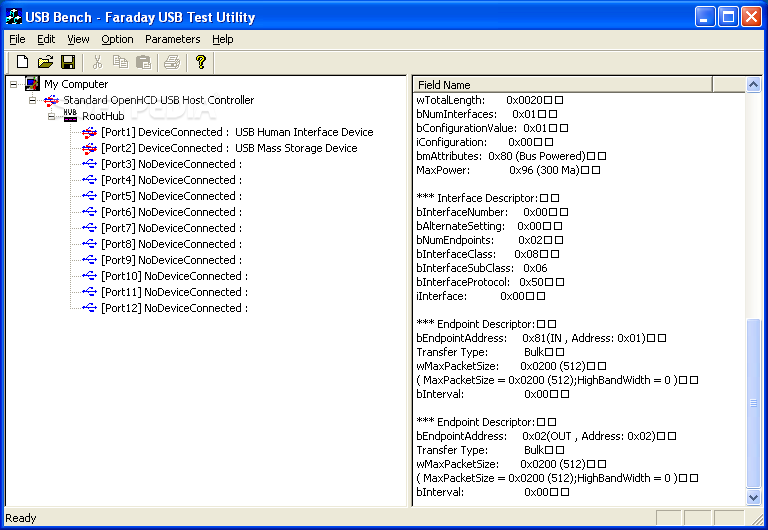Collapse the RootHub tree node
768x530 pixels.
51,117
